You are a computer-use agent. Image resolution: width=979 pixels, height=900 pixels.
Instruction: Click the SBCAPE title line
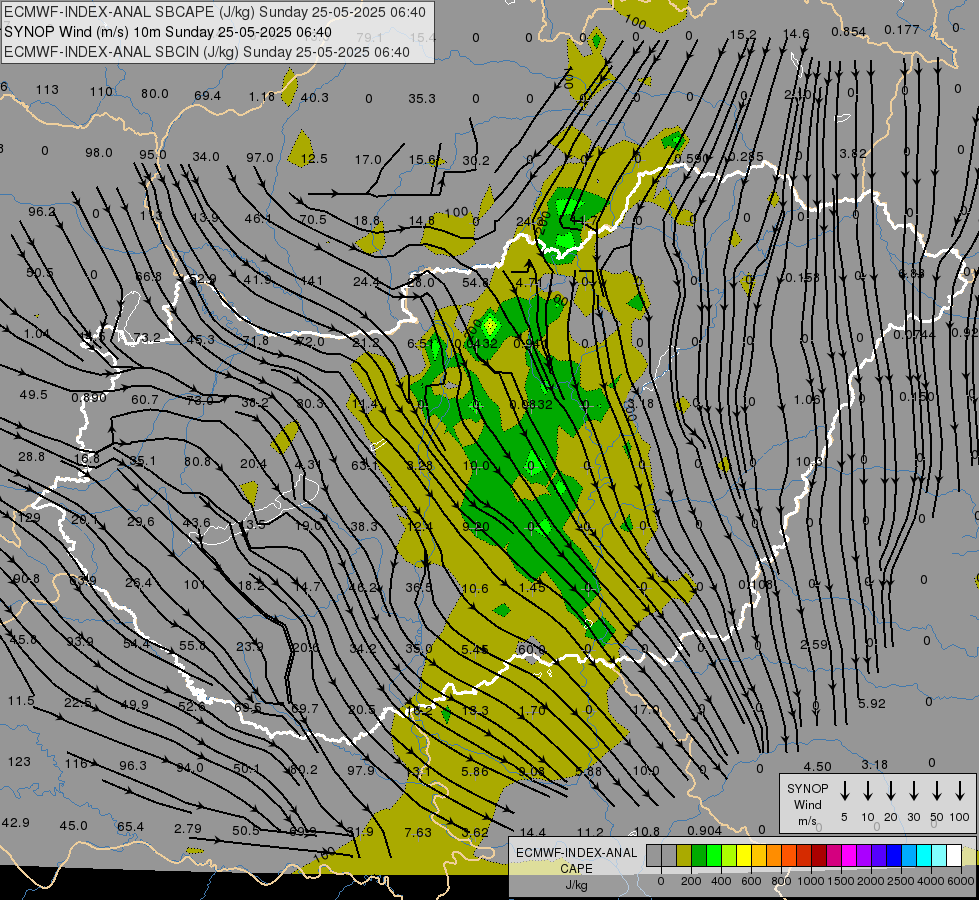(215, 12)
